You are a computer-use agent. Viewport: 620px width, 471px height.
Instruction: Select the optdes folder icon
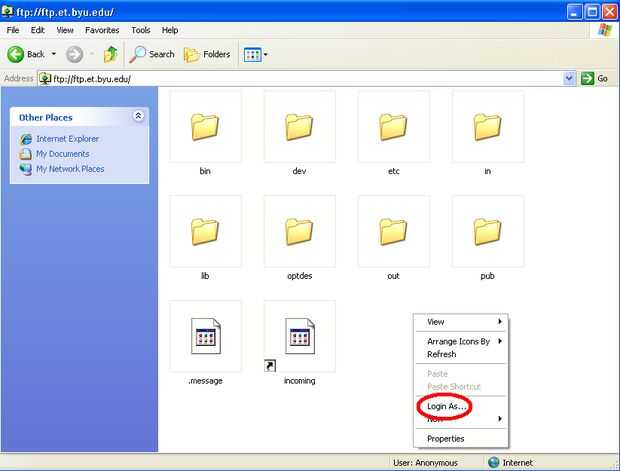coord(299,231)
